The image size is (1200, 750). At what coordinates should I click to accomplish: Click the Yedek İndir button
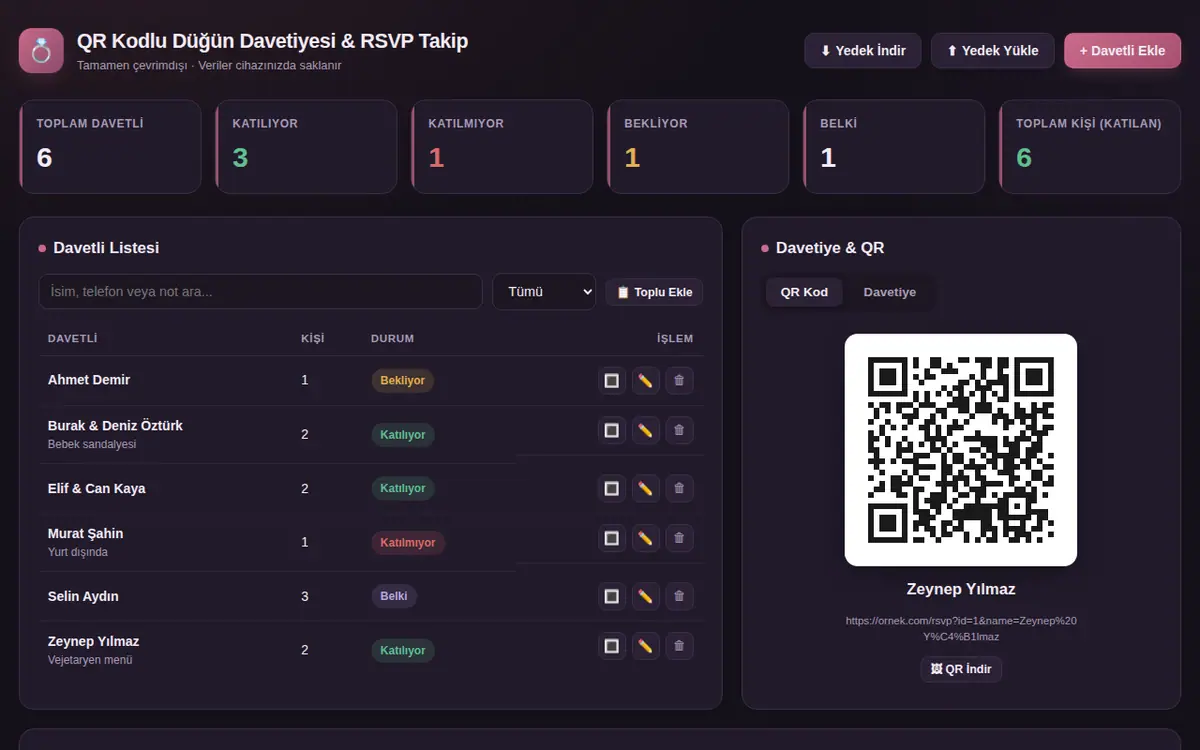pyautogui.click(x=862, y=51)
